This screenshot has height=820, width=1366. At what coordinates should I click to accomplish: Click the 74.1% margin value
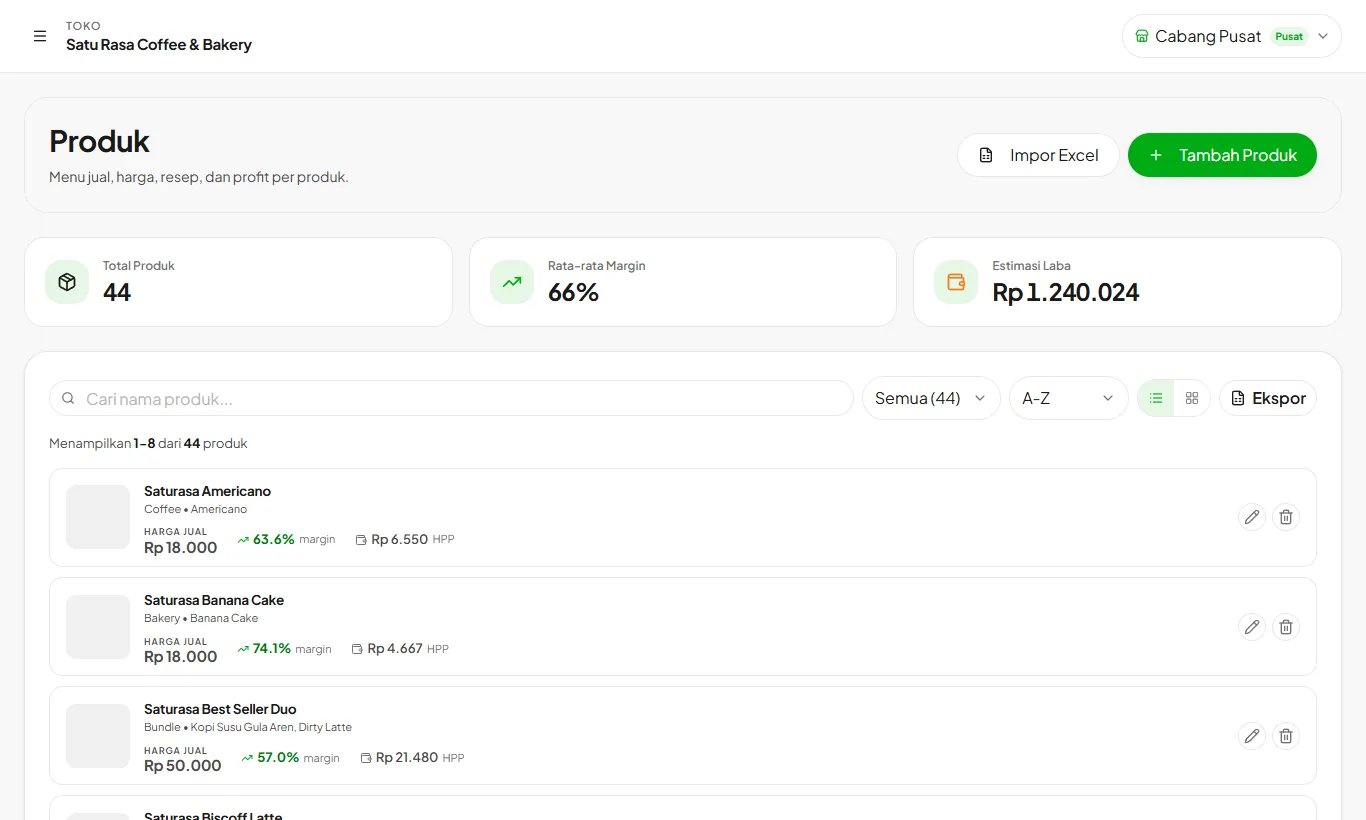coord(272,648)
